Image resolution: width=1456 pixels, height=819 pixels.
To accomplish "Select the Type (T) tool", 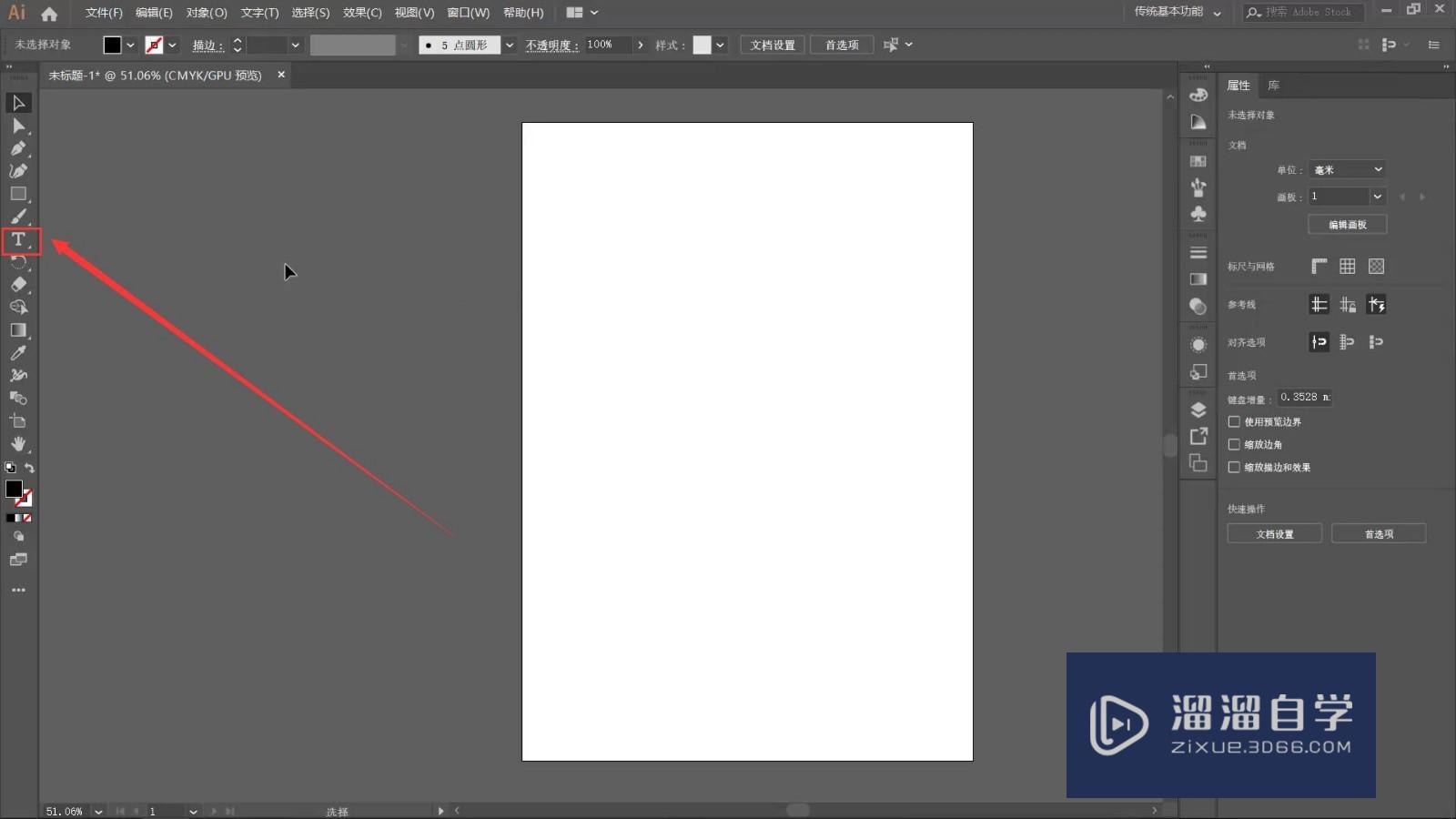I will click(18, 240).
